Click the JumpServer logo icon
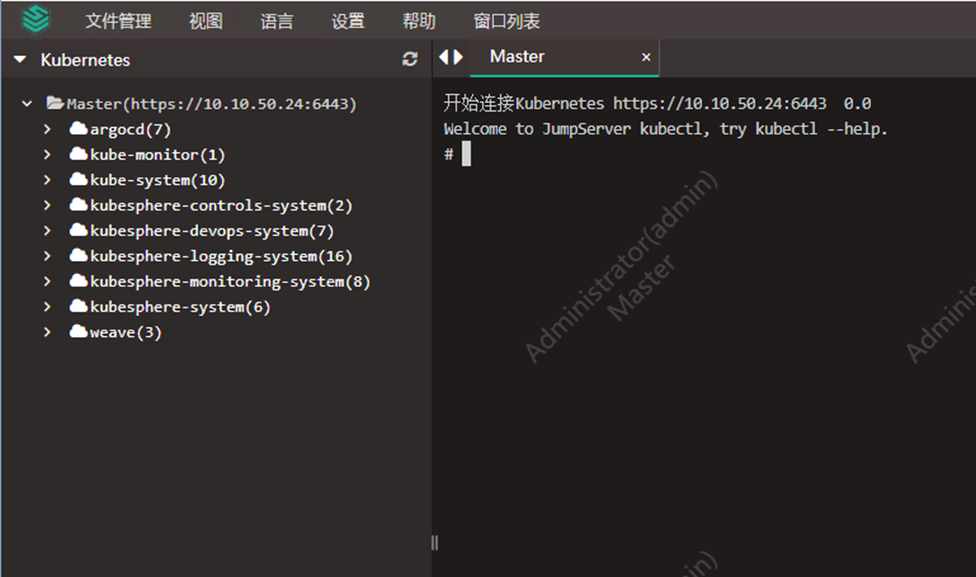976x577 pixels. [x=35, y=19]
